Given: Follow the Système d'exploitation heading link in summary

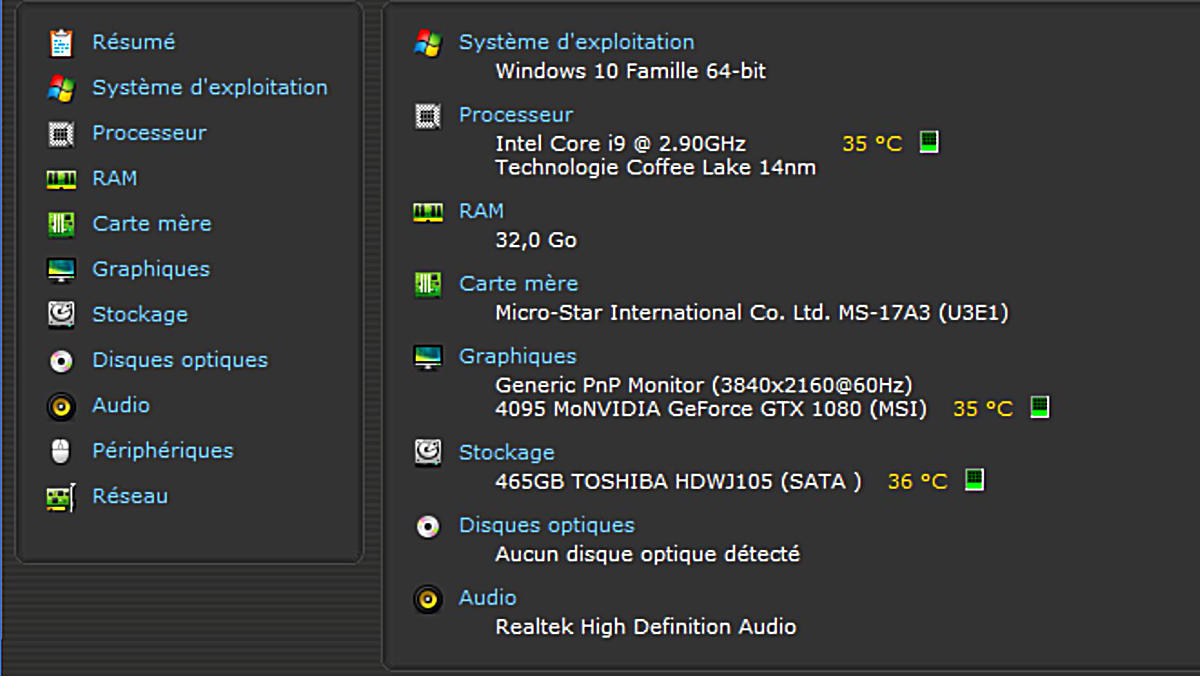Looking at the screenshot, I should (577, 43).
